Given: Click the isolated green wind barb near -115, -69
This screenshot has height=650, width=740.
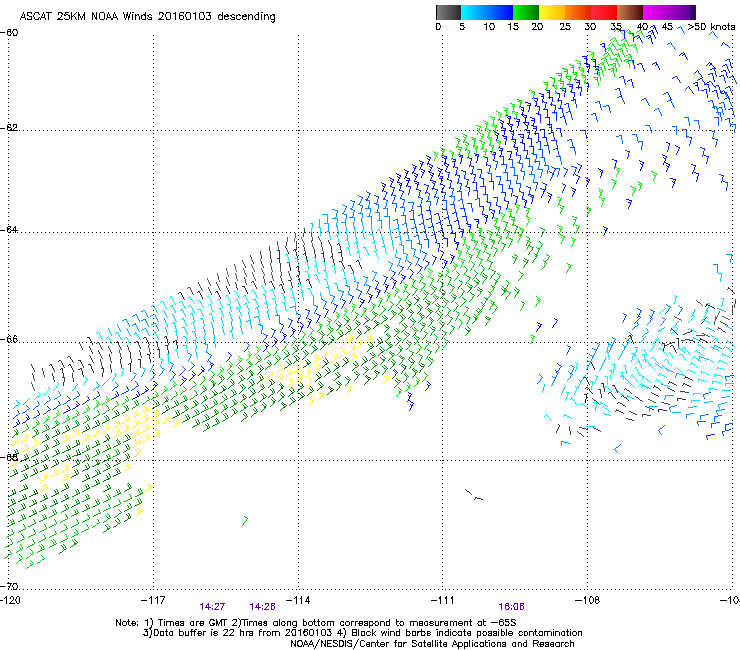Looking at the screenshot, I should point(245,521).
